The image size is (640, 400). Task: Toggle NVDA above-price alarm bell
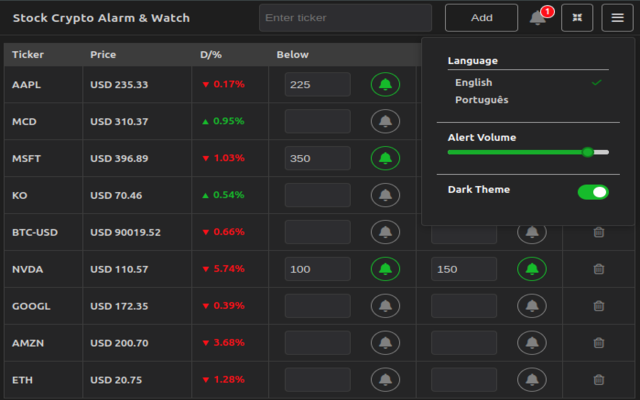click(x=532, y=269)
